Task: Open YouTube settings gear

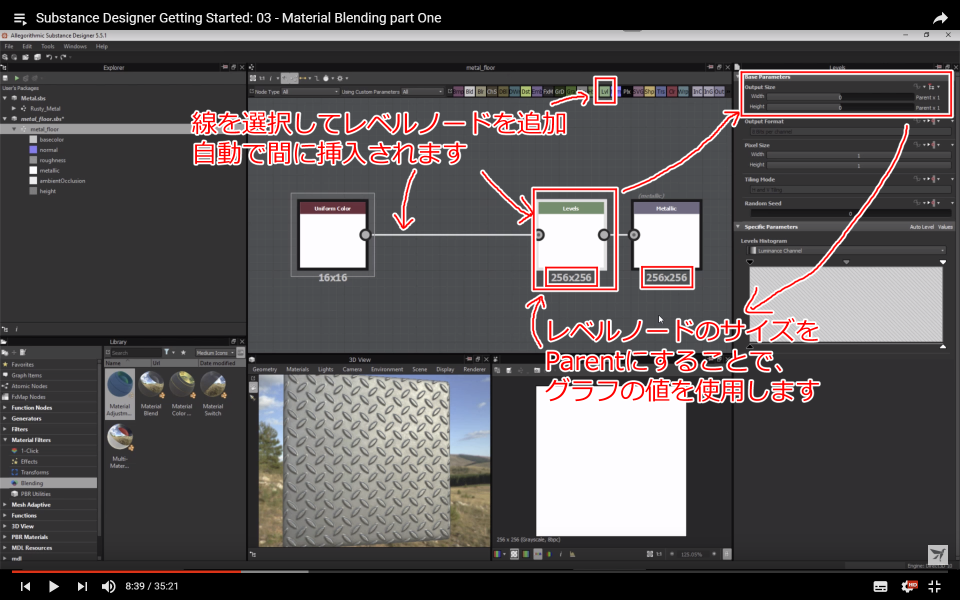Action: tap(909, 586)
